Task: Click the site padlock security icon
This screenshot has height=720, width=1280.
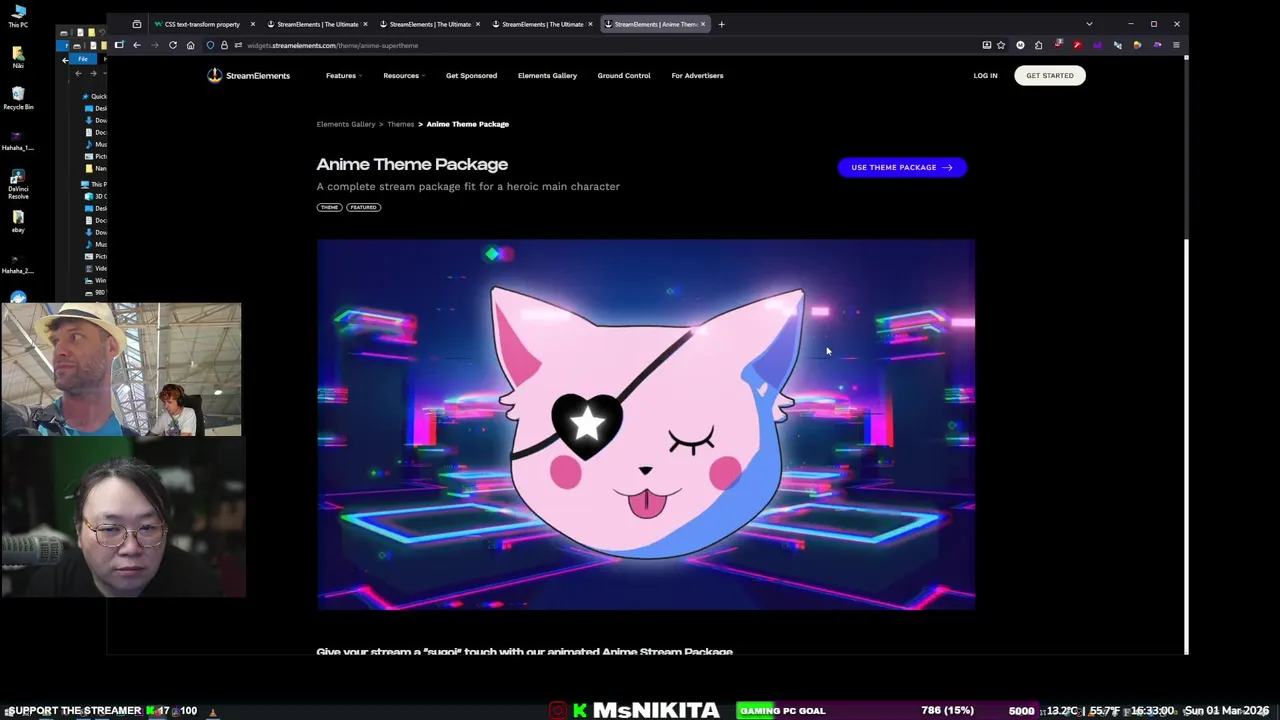Action: tap(224, 45)
